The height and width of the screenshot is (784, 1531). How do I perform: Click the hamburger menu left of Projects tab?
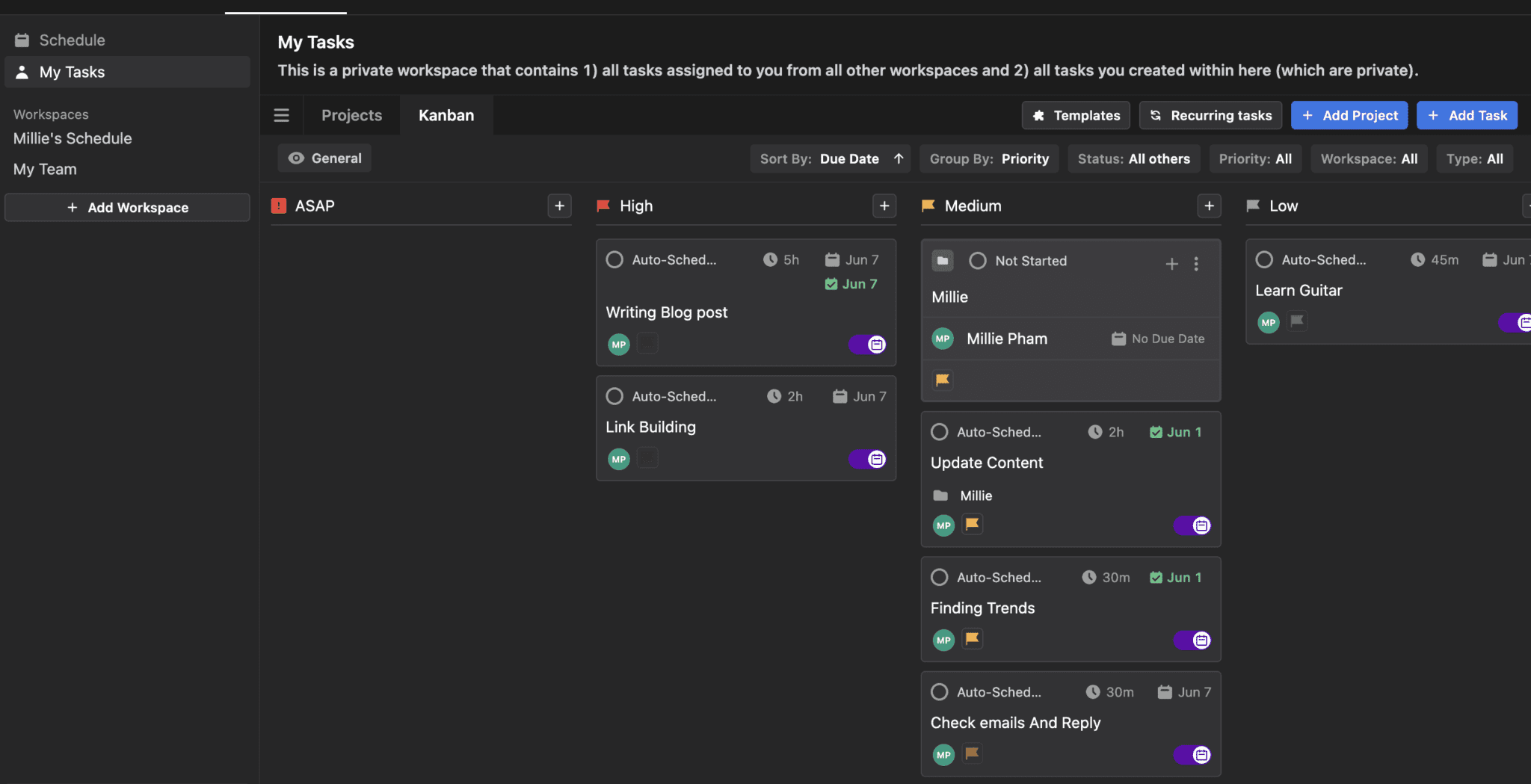281,115
